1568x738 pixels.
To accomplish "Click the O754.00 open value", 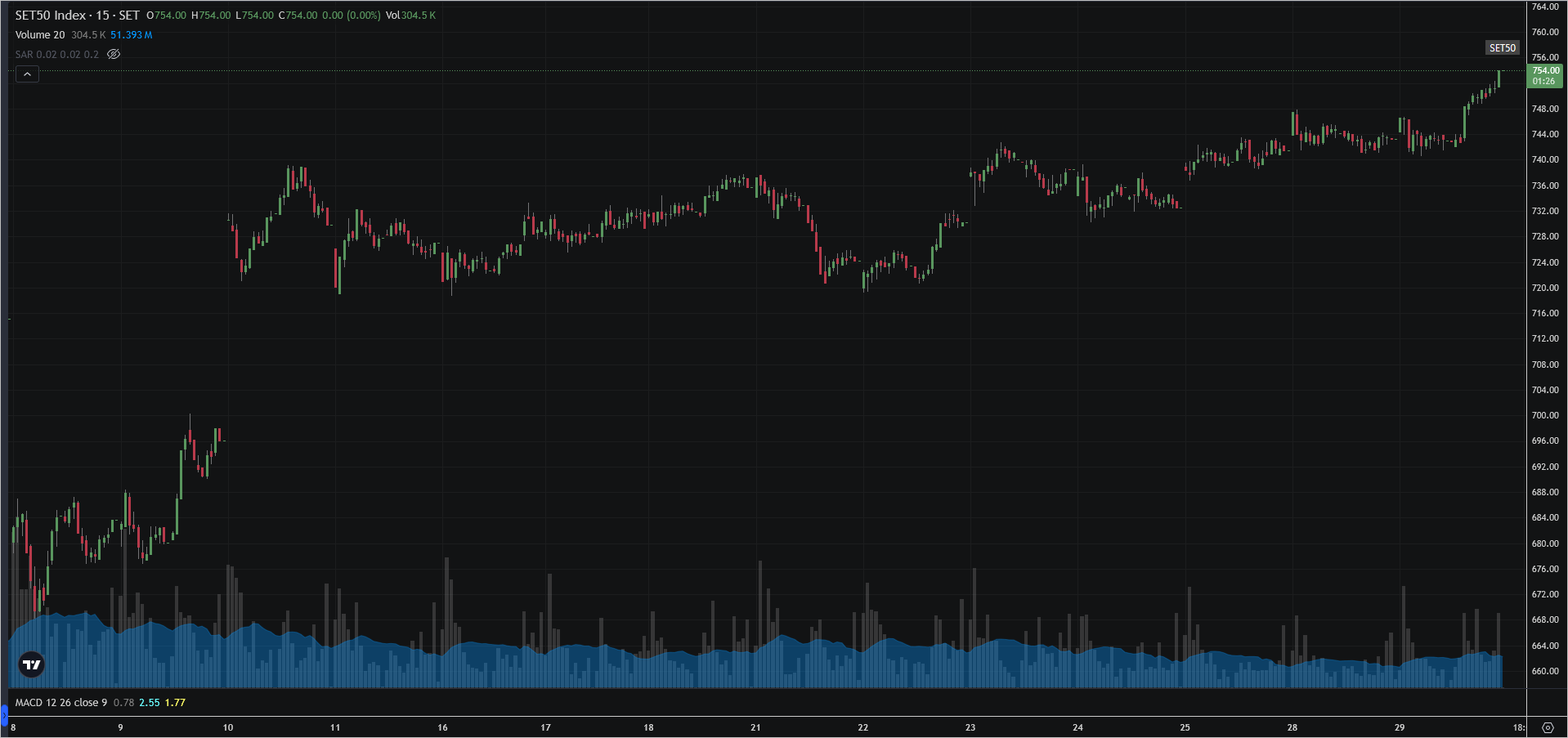I will pyautogui.click(x=167, y=16).
